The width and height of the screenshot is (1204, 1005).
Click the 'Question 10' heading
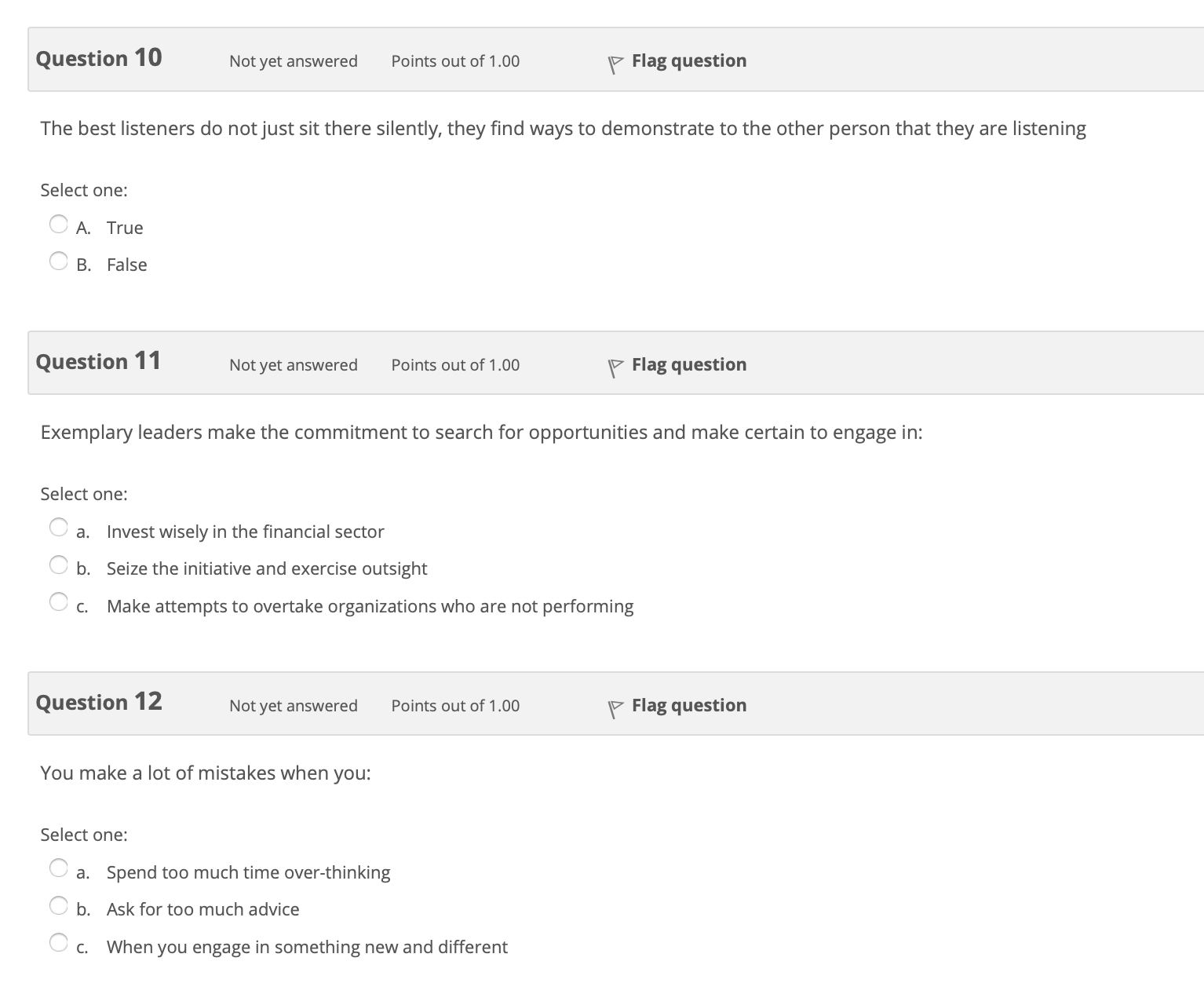pos(99,58)
